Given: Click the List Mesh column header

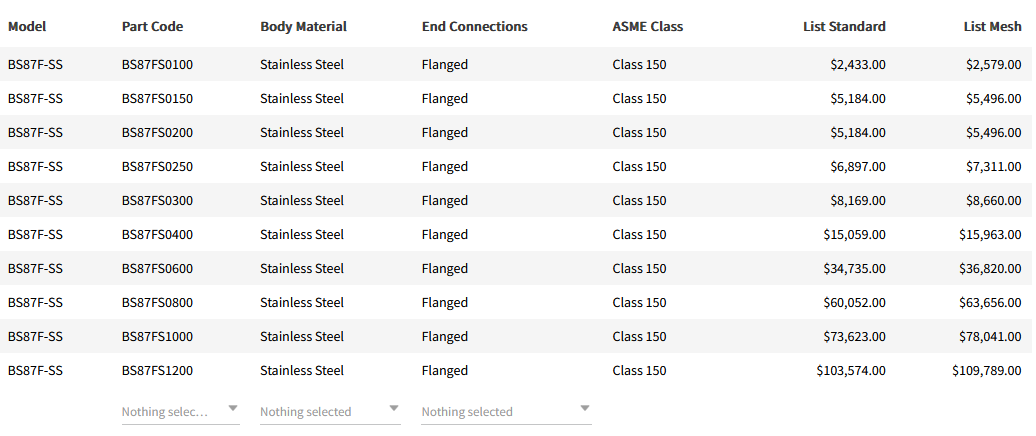Looking at the screenshot, I should pos(992,27).
